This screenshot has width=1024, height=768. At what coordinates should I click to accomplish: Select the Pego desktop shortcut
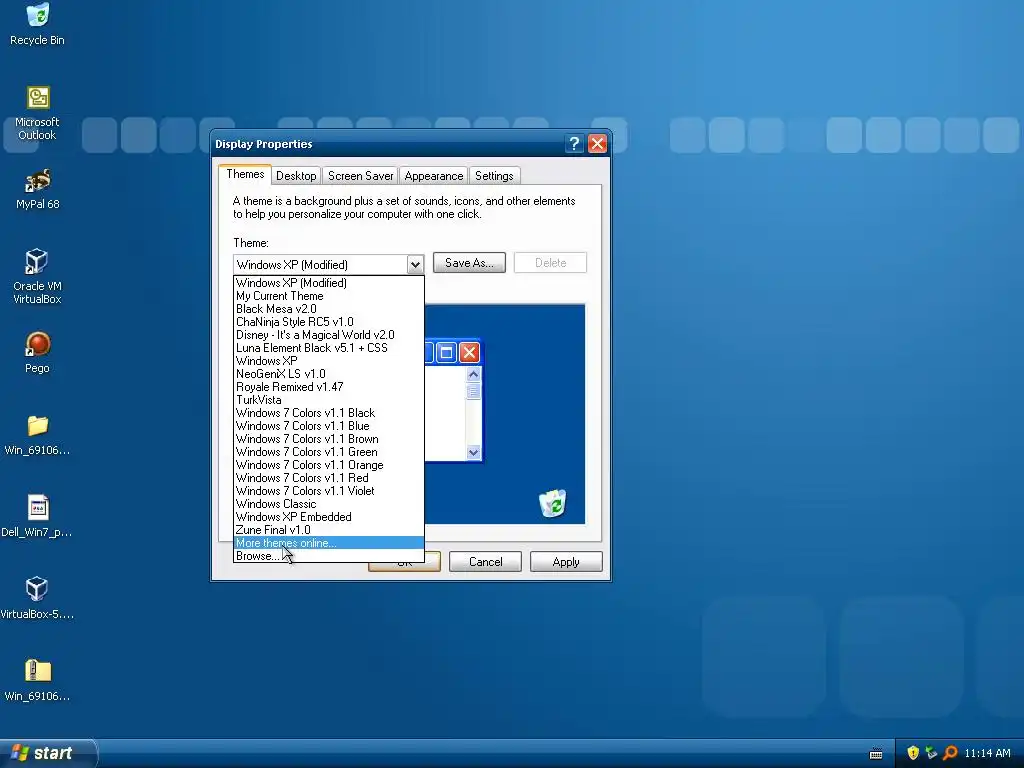pos(37,353)
